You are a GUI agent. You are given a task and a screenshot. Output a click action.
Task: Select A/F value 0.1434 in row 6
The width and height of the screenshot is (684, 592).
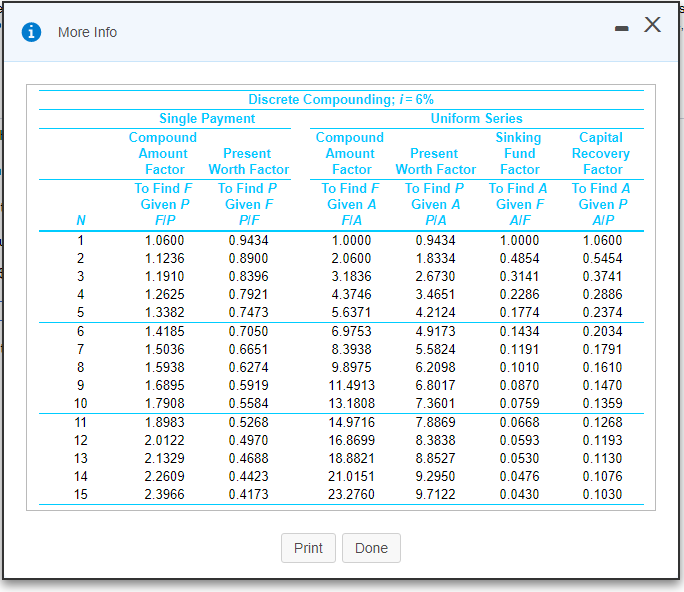pos(520,331)
